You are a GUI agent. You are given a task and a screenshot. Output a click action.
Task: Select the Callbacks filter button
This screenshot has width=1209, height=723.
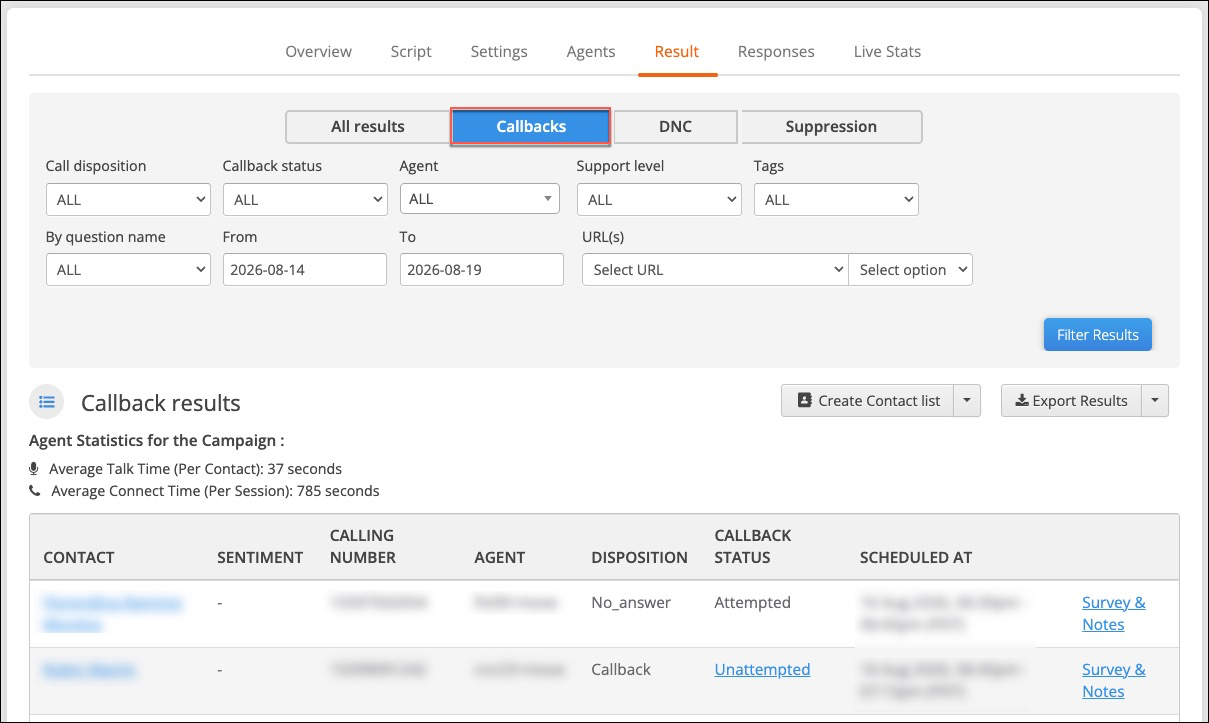(x=531, y=127)
